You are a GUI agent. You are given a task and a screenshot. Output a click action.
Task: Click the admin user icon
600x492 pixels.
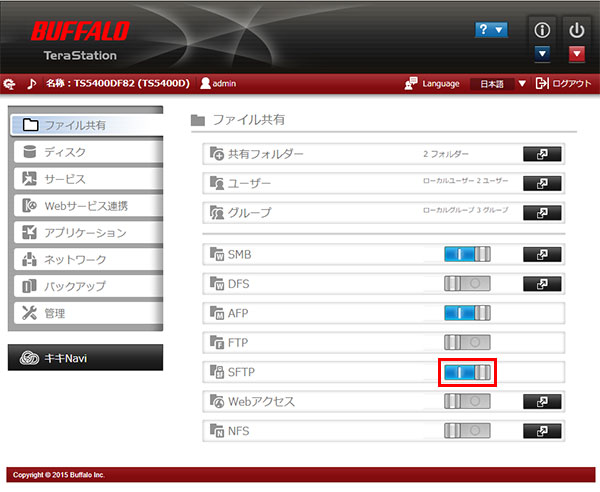click(x=205, y=83)
